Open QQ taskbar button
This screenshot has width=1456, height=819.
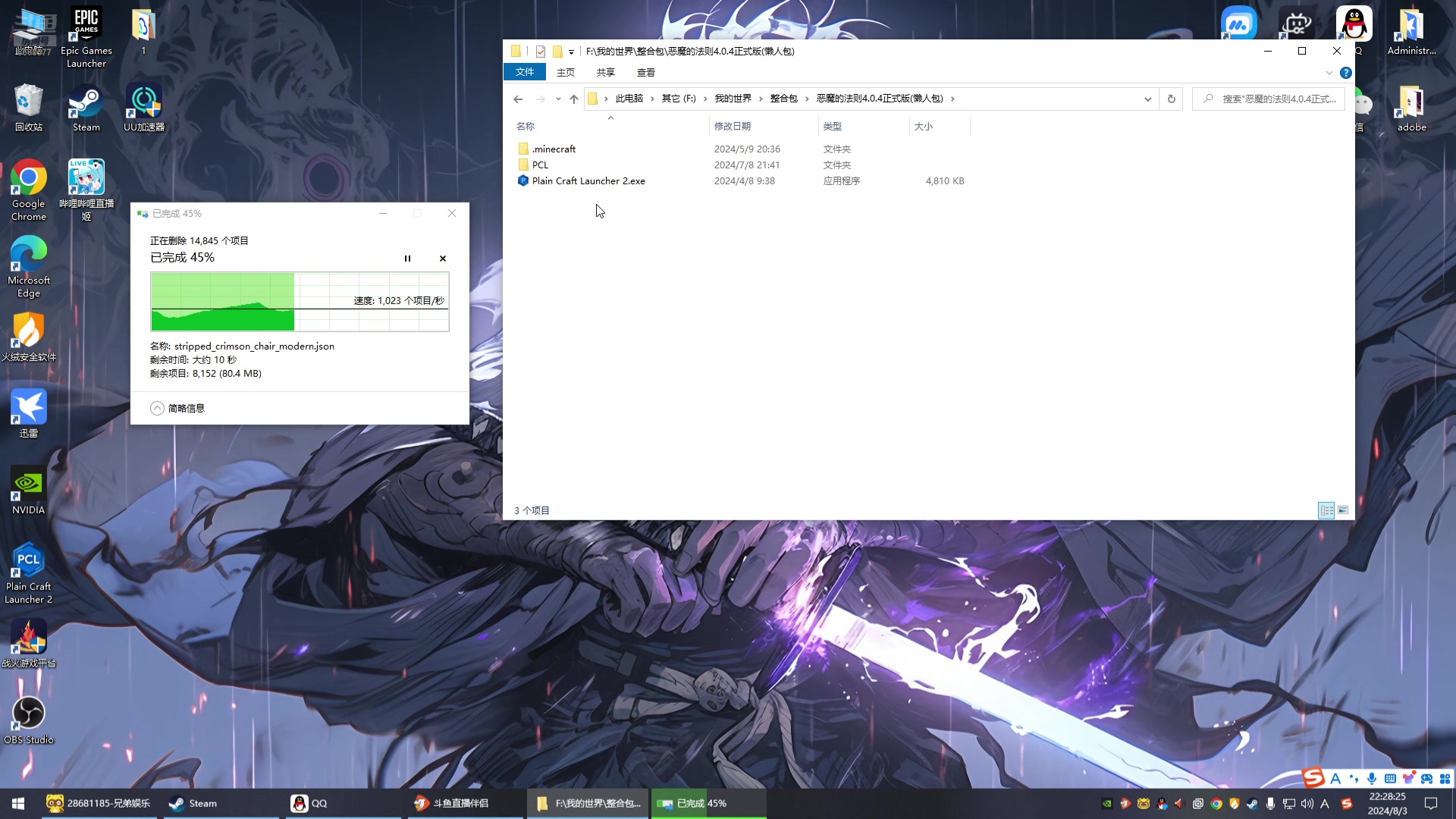pyautogui.click(x=343, y=803)
